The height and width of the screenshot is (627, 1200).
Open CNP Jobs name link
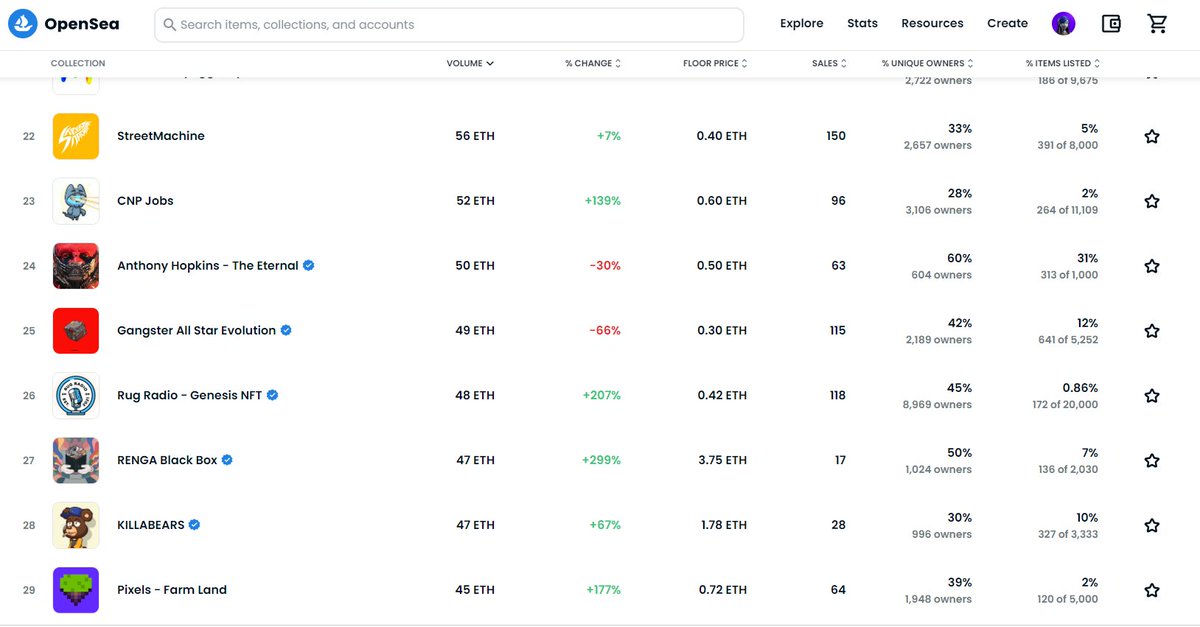click(x=145, y=201)
